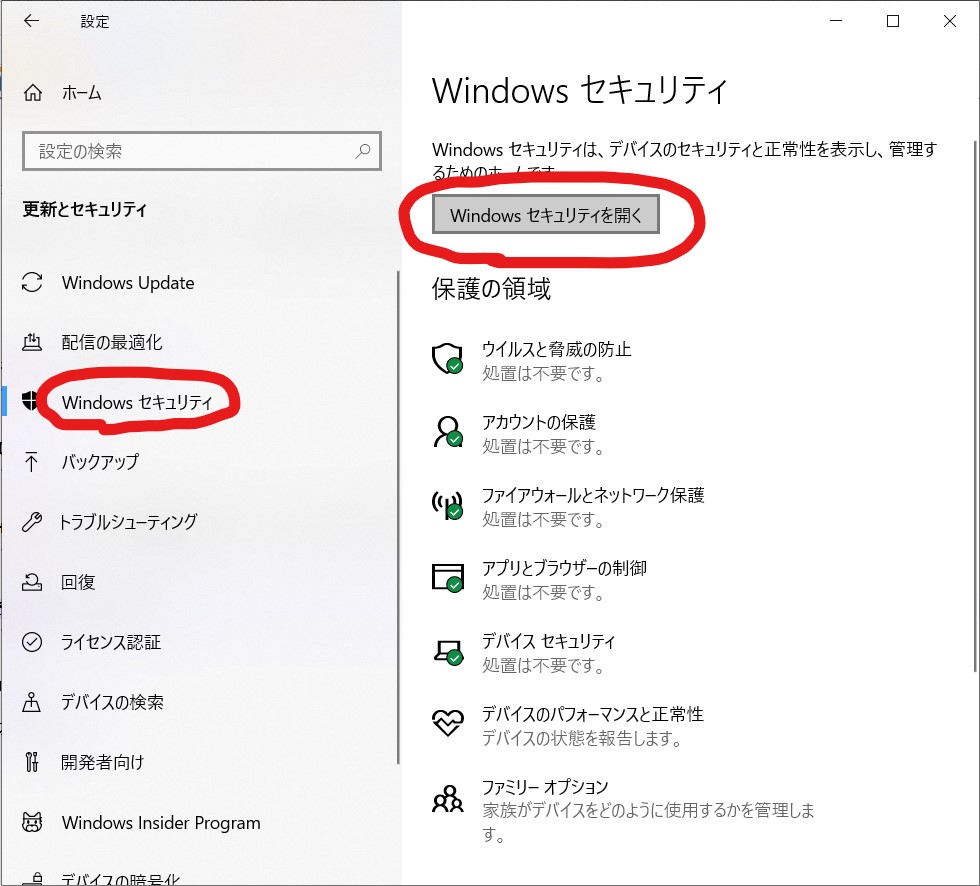980x886 pixels.
Task: Click the アプリとブラウザーの制御 window icon
Action: click(x=448, y=577)
